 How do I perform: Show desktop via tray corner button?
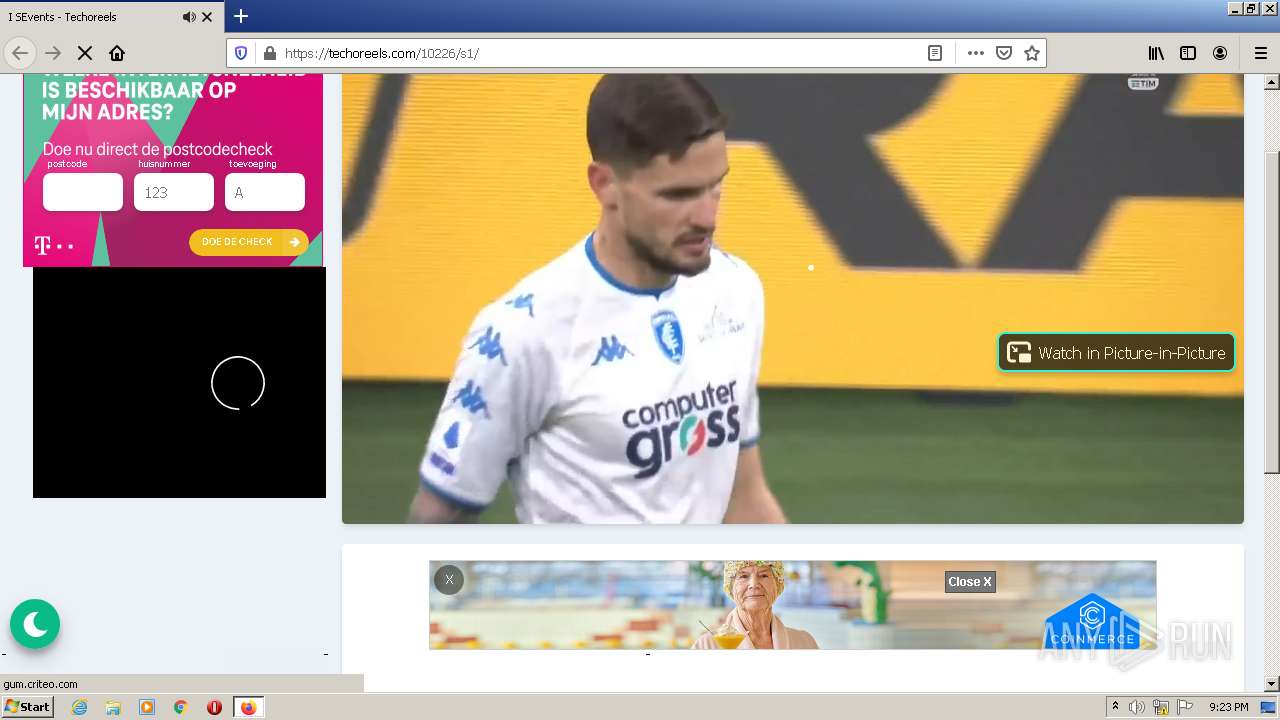tap(1268, 707)
